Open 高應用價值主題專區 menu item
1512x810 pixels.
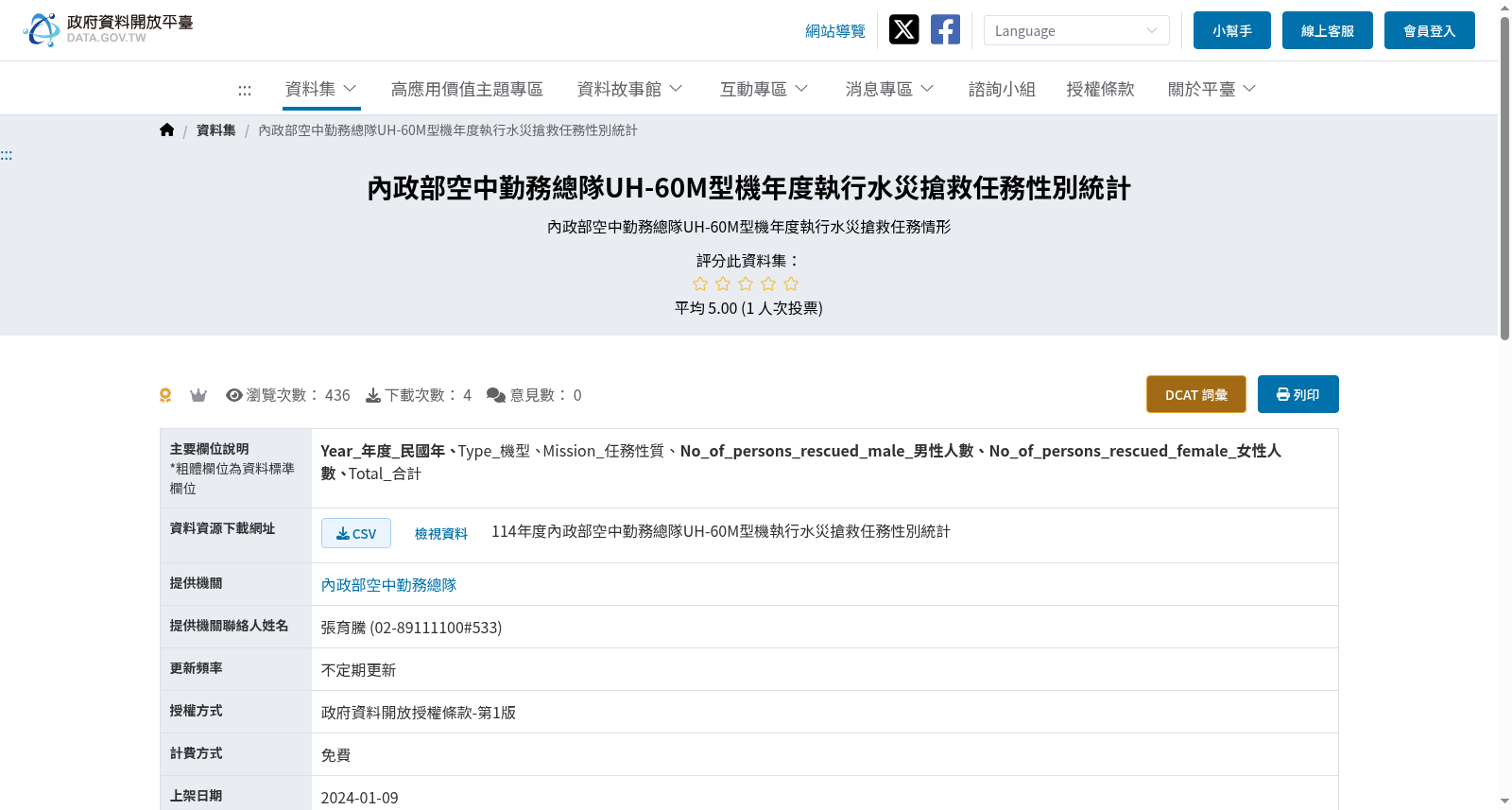coord(467,89)
